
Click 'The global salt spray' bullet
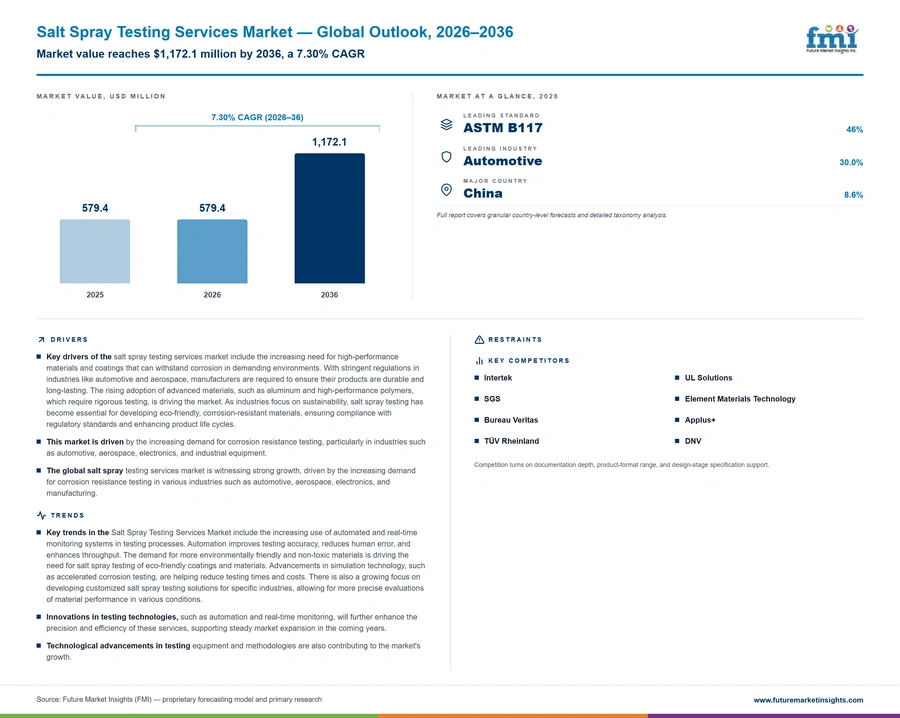pos(231,482)
